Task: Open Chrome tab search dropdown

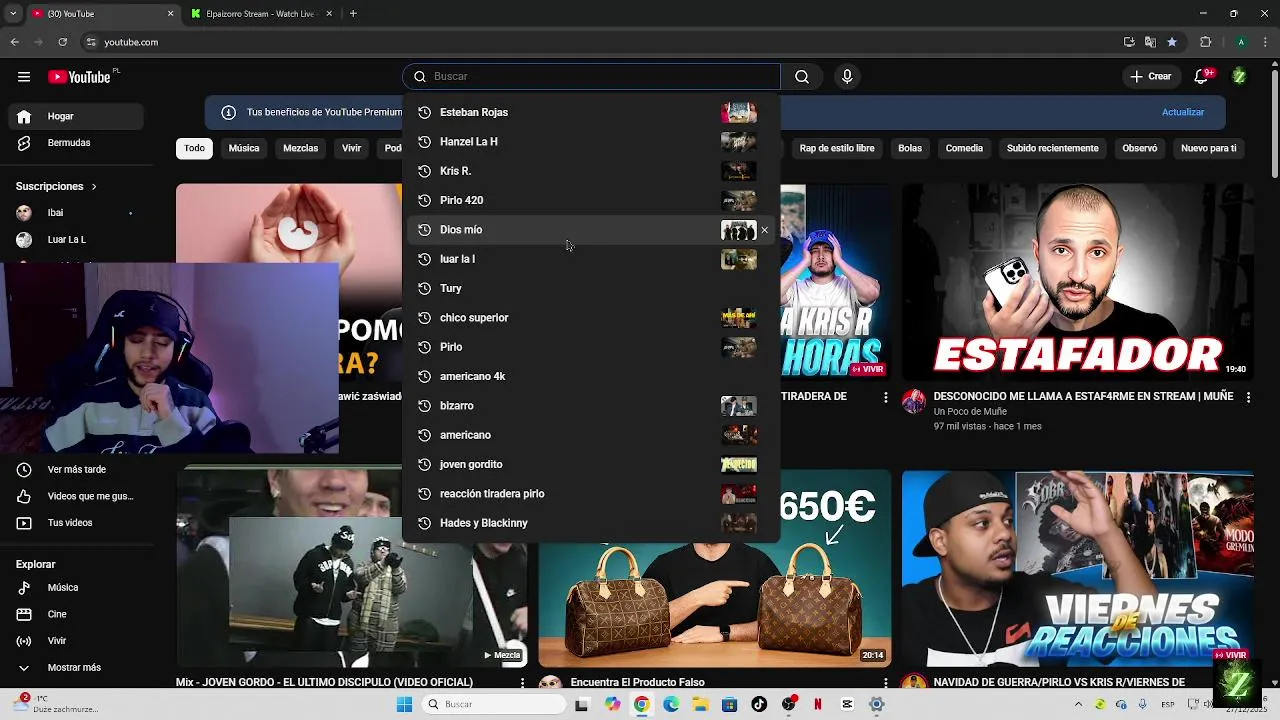Action: tap(13, 14)
